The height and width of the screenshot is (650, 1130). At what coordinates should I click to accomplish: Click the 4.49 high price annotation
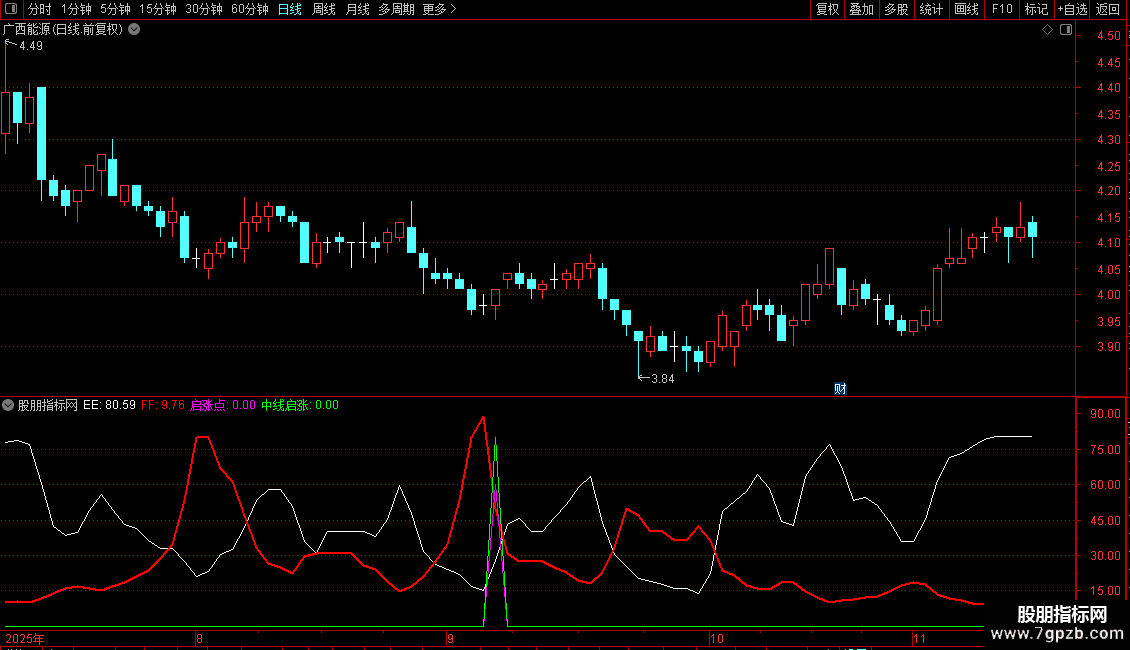[x=31, y=46]
